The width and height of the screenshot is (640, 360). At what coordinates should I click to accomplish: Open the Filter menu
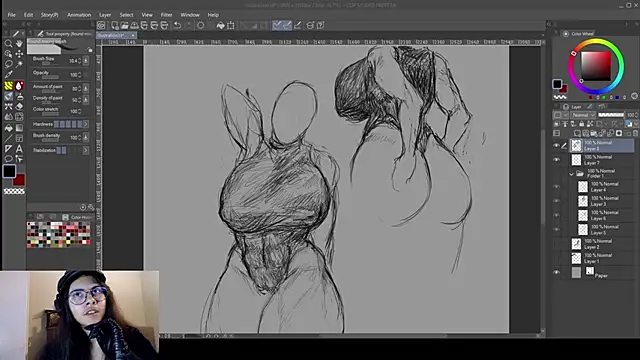click(166, 15)
